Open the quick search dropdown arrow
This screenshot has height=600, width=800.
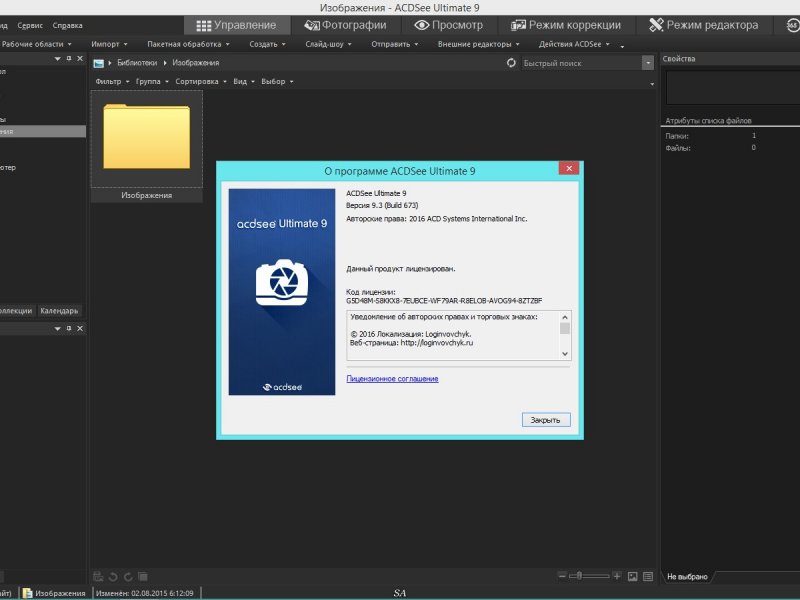(x=648, y=63)
